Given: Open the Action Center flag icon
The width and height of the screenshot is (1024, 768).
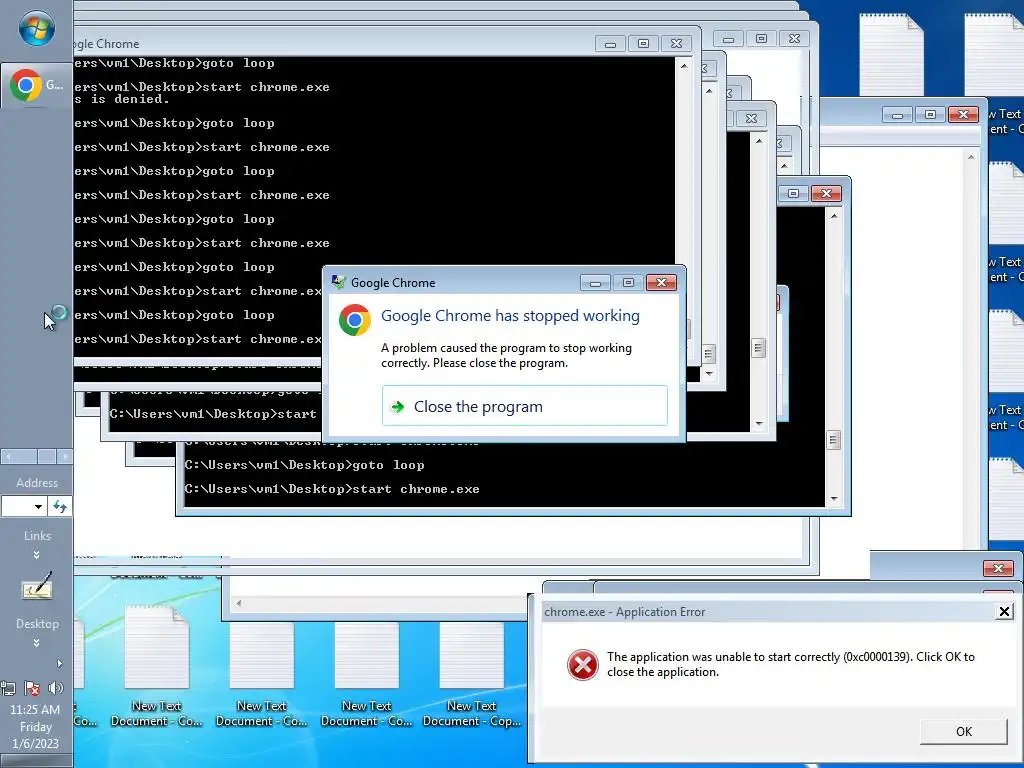Looking at the screenshot, I should tap(31, 688).
